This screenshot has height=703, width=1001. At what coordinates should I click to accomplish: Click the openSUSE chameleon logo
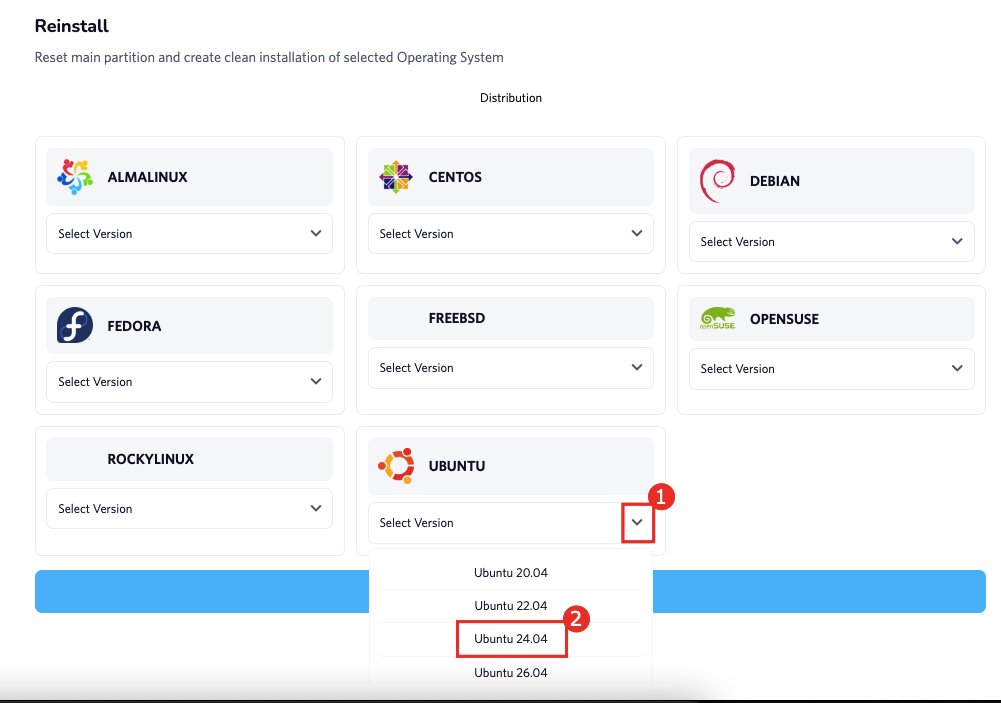718,319
